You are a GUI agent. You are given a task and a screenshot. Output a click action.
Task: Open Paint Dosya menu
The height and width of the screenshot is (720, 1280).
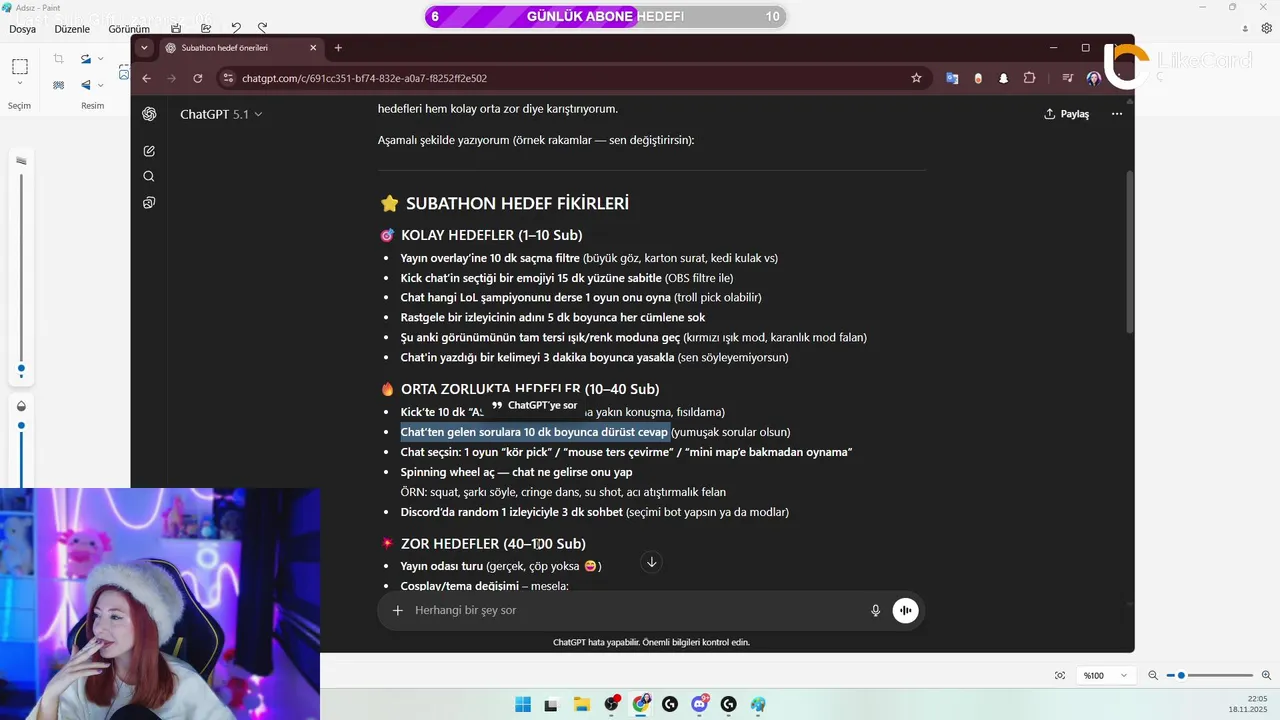coord(22,29)
